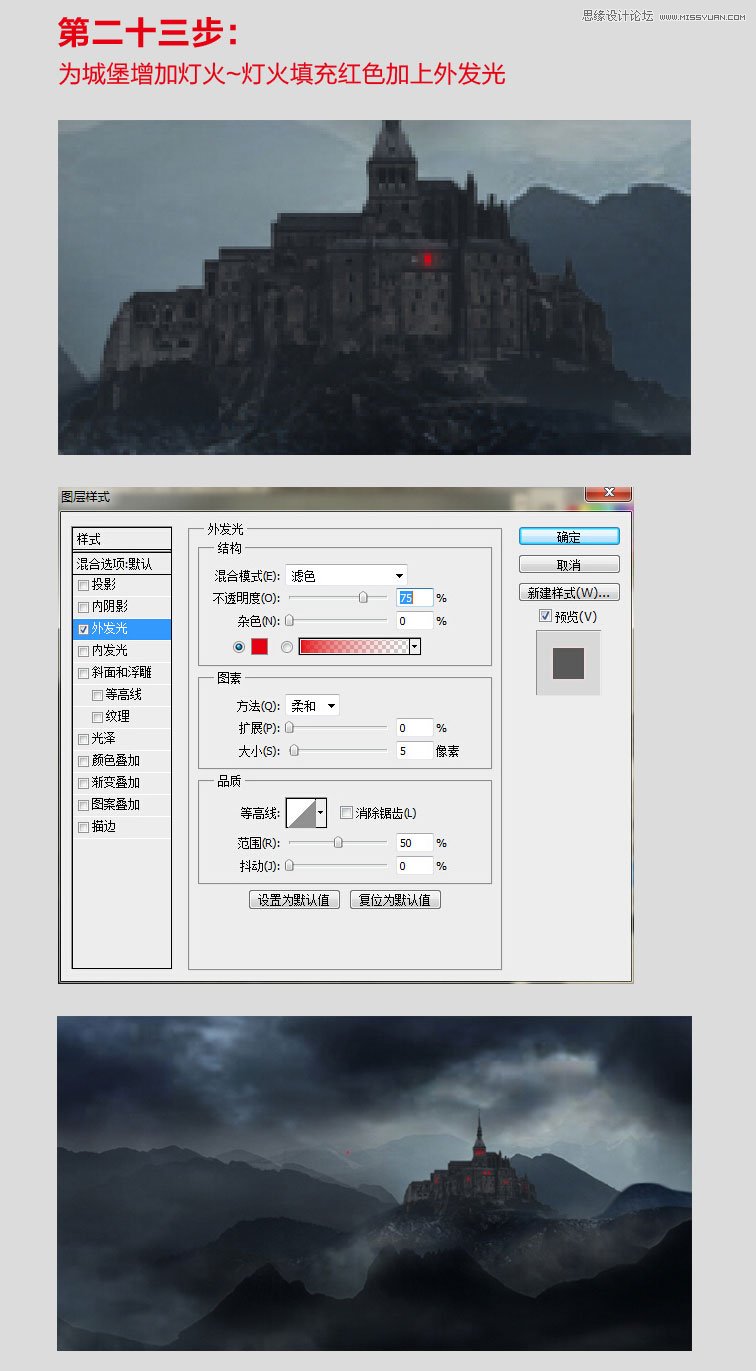
Task: Click the final castle landscape image
Action: [x=374, y=1183]
